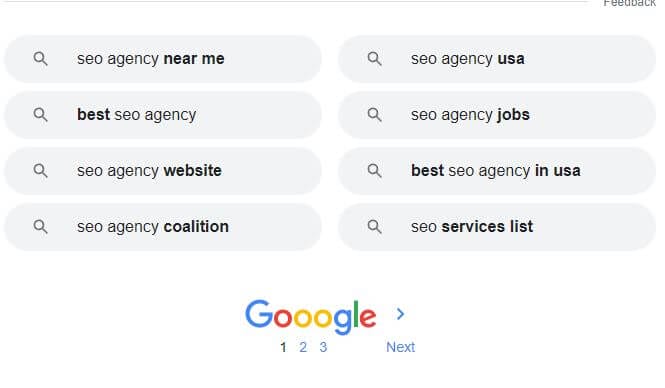Click magnifier icon beside 'seo agency usa'
The width and height of the screenshot is (665, 388).
point(374,59)
